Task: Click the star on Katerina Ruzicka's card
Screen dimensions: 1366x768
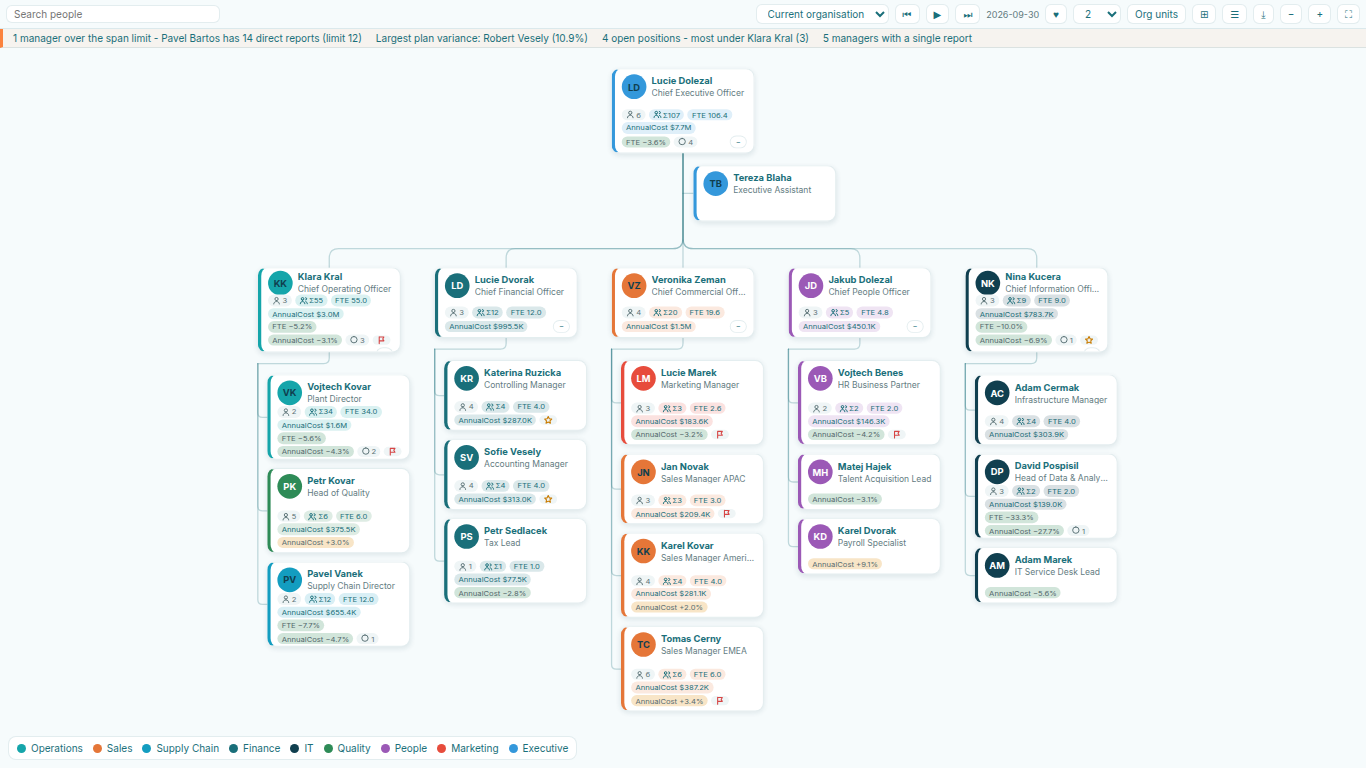Action: [548, 420]
